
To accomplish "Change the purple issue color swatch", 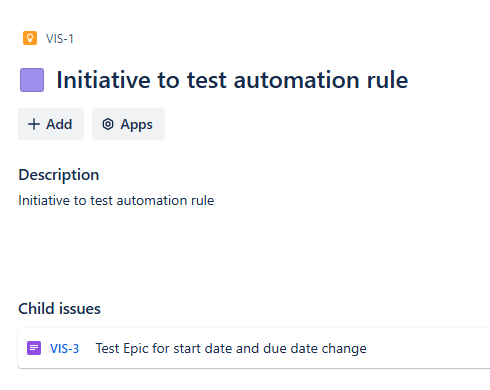I will pyautogui.click(x=32, y=80).
